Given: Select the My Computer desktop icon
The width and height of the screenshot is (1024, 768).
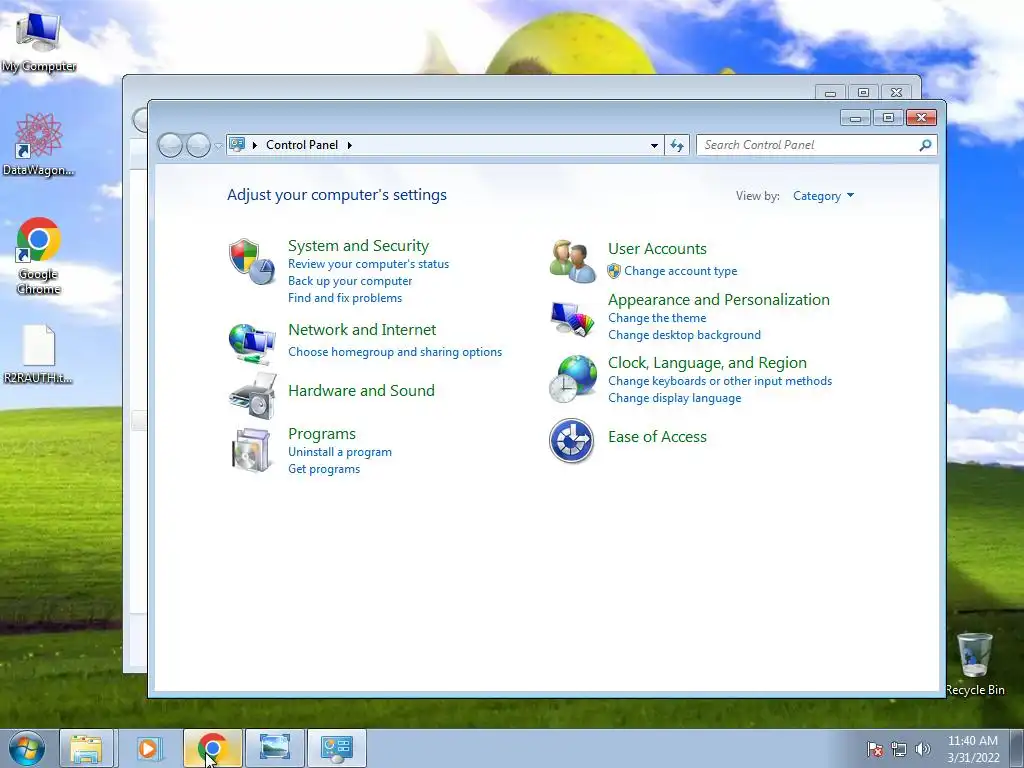Looking at the screenshot, I should [x=39, y=42].
